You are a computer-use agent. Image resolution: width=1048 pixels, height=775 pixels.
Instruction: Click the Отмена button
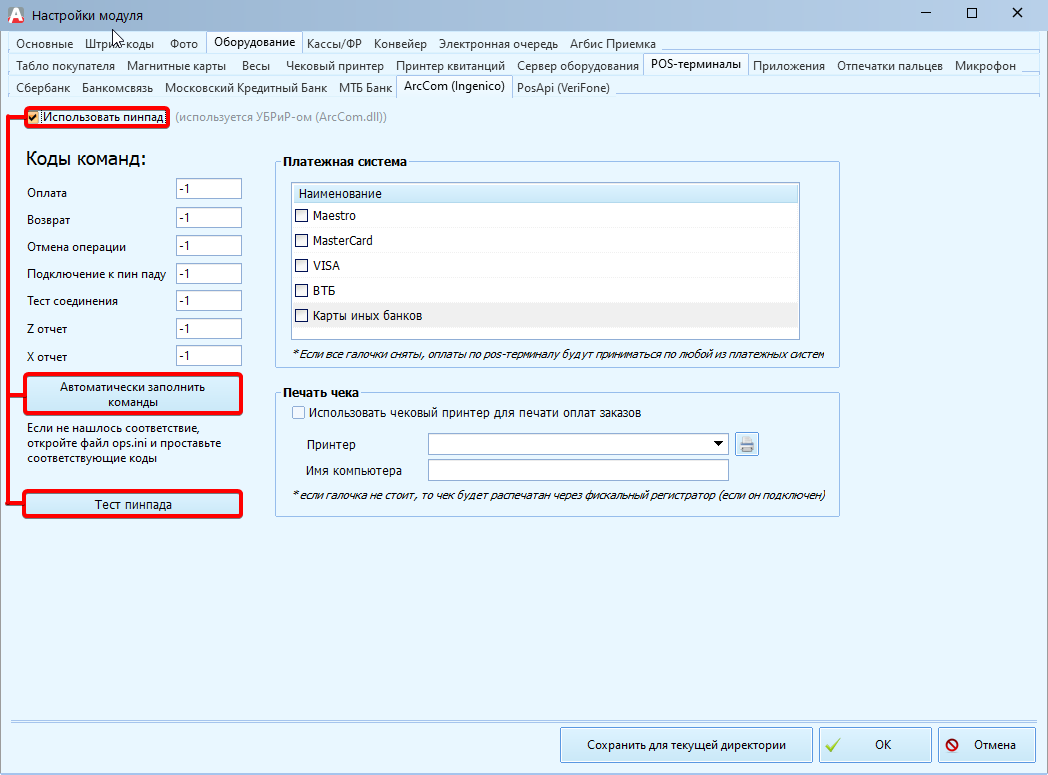(x=987, y=745)
